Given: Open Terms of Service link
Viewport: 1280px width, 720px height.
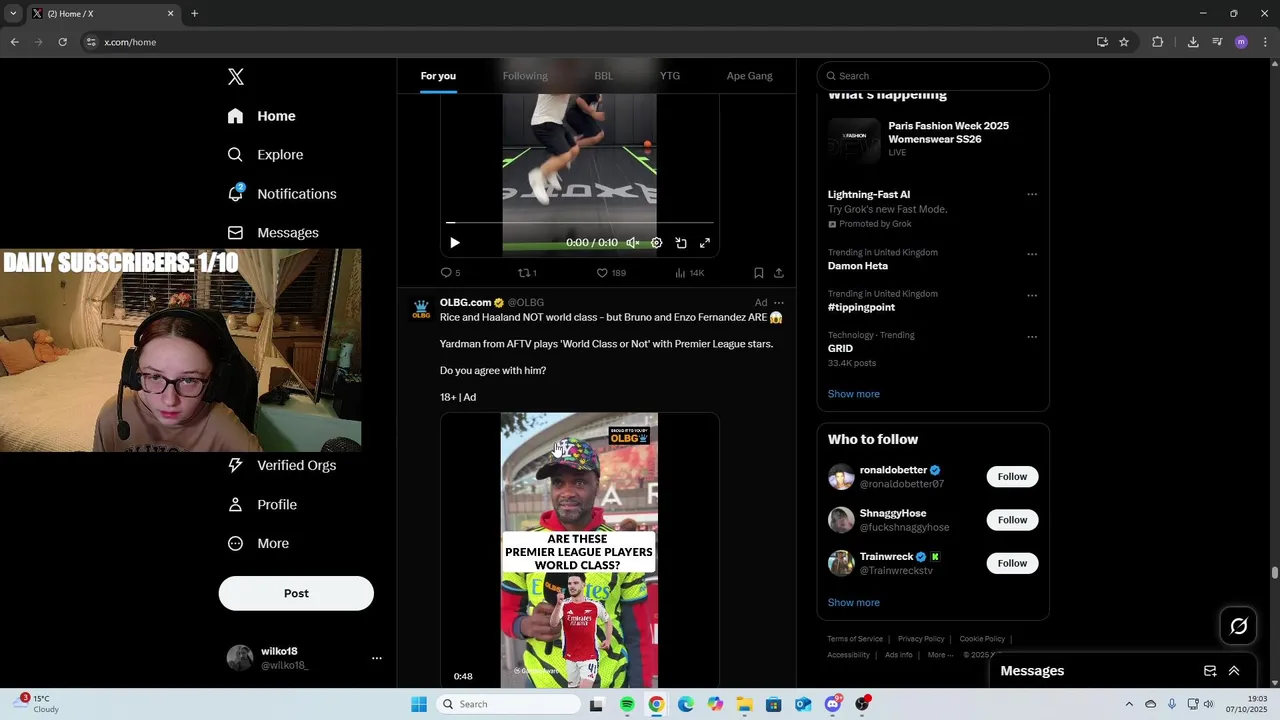Looking at the screenshot, I should tap(855, 639).
